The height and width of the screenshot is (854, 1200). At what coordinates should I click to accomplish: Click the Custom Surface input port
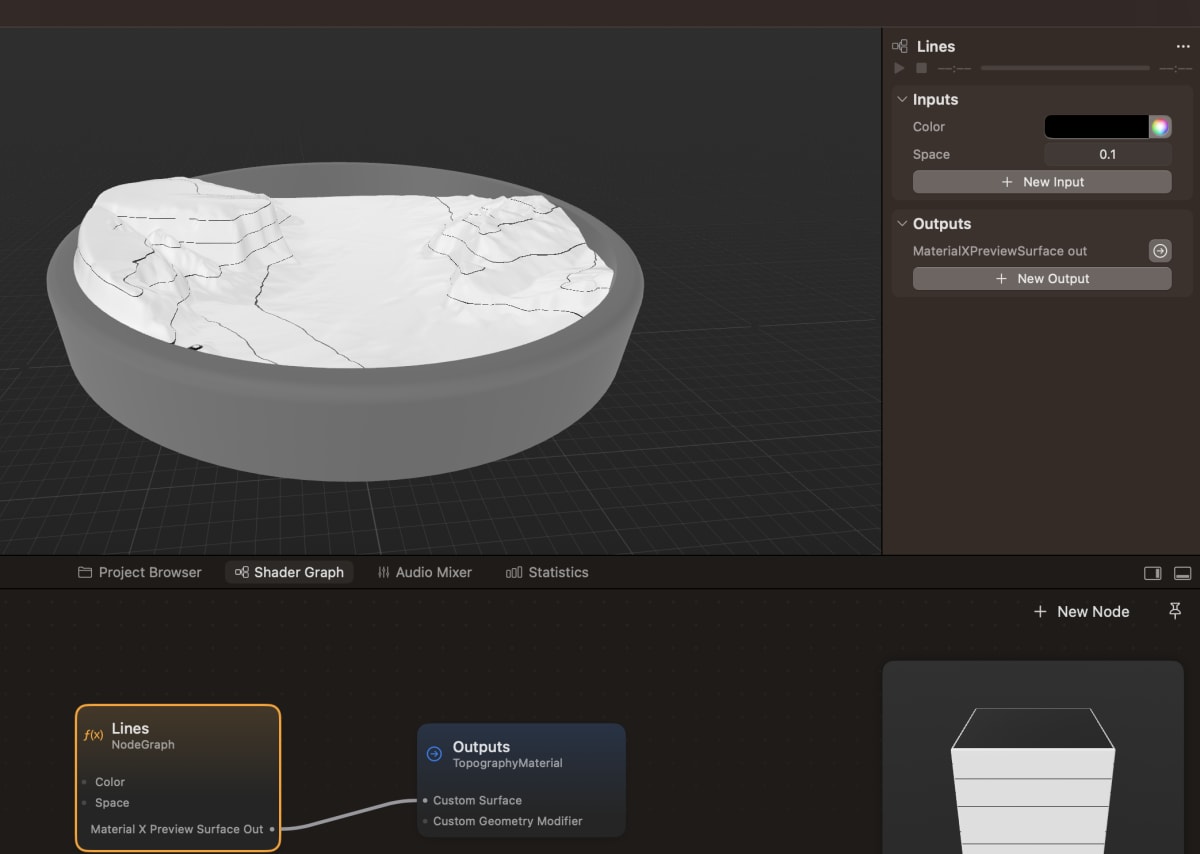pyautogui.click(x=425, y=800)
